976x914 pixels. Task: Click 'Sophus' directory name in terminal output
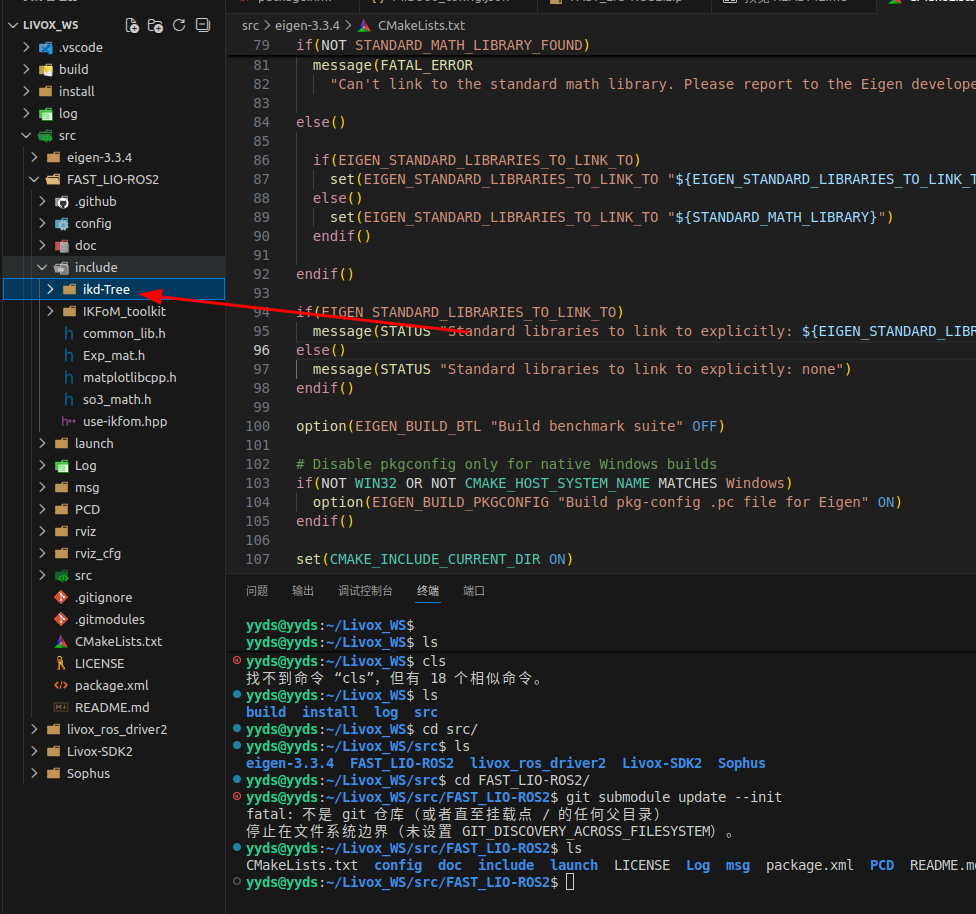pyautogui.click(x=741, y=763)
